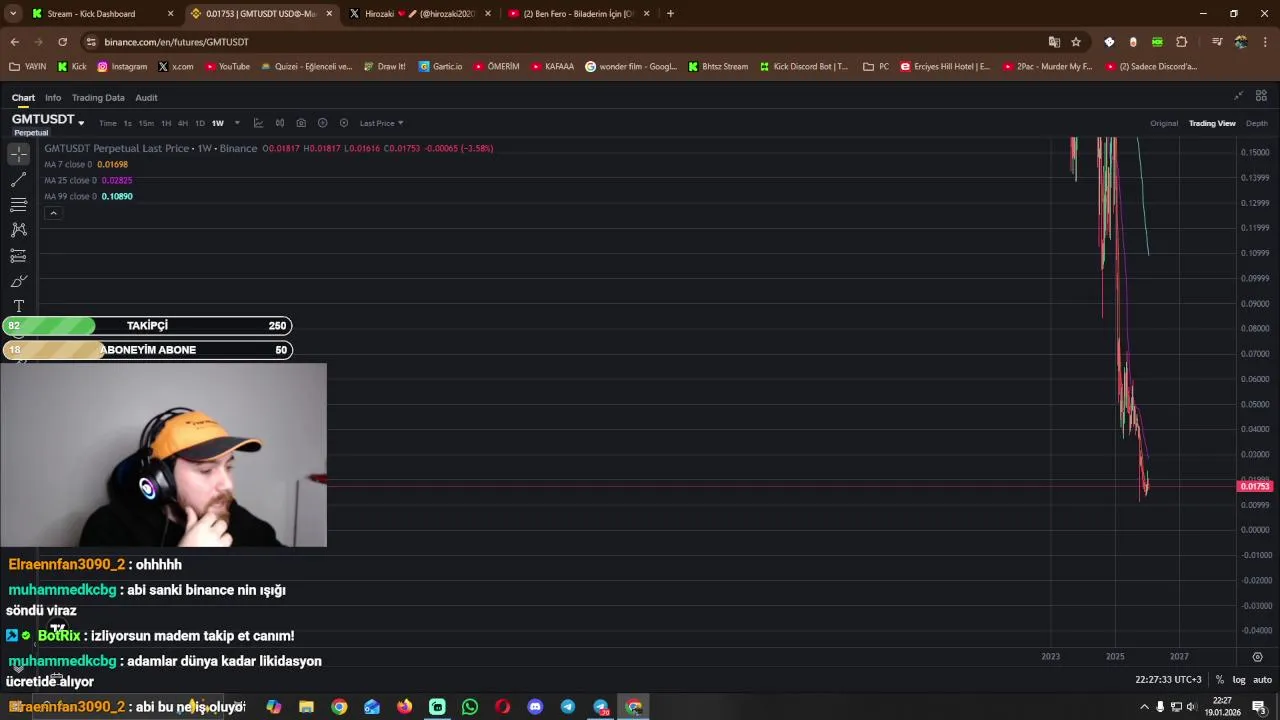Open the YouTube bookmark
Image resolution: width=1280 pixels, height=720 pixels.
pyautogui.click(x=227, y=67)
